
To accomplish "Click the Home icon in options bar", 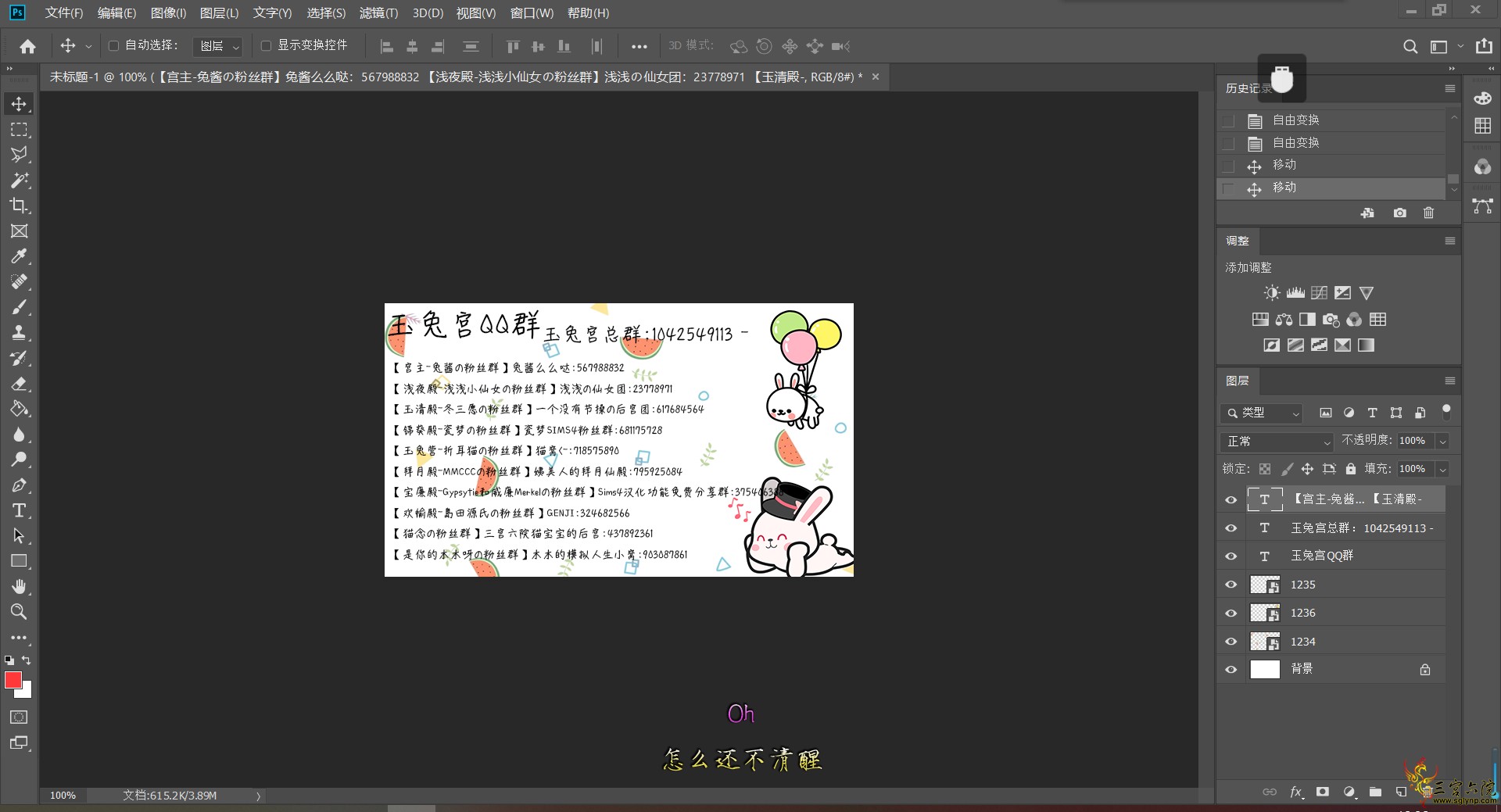I will click(x=27, y=46).
